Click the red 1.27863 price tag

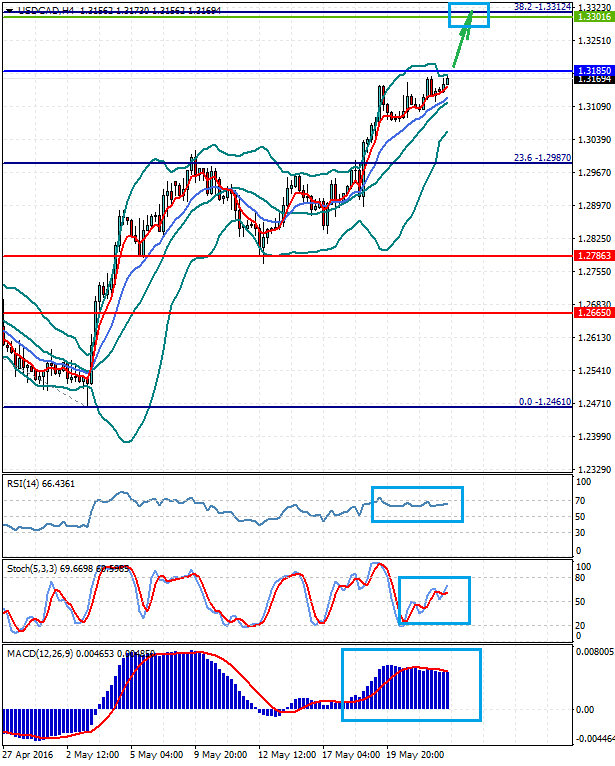590,257
